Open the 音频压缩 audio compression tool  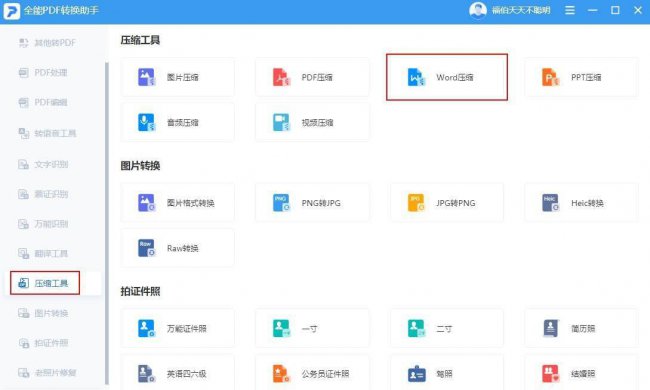tap(177, 122)
